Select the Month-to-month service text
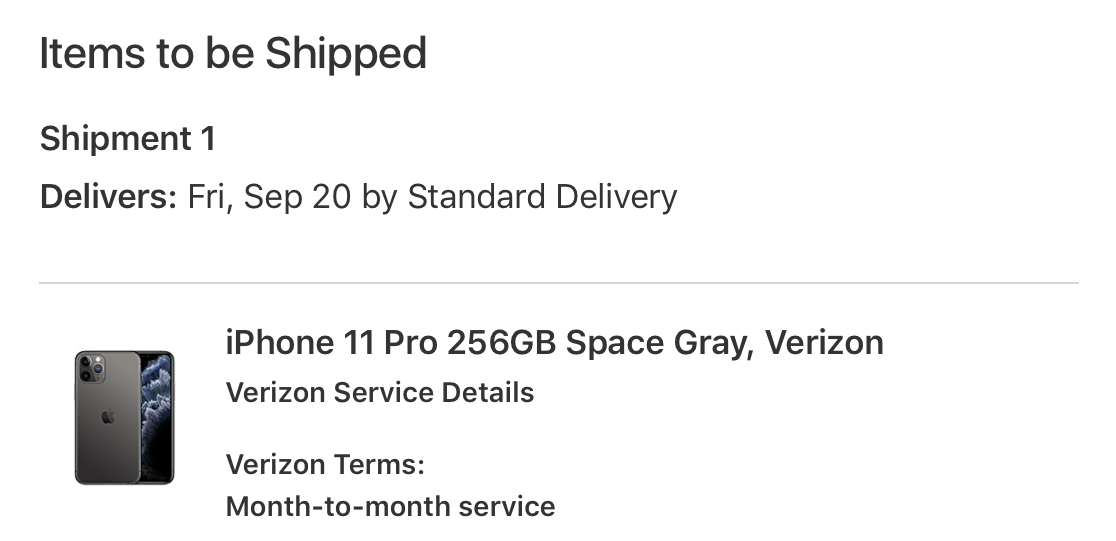 390,507
